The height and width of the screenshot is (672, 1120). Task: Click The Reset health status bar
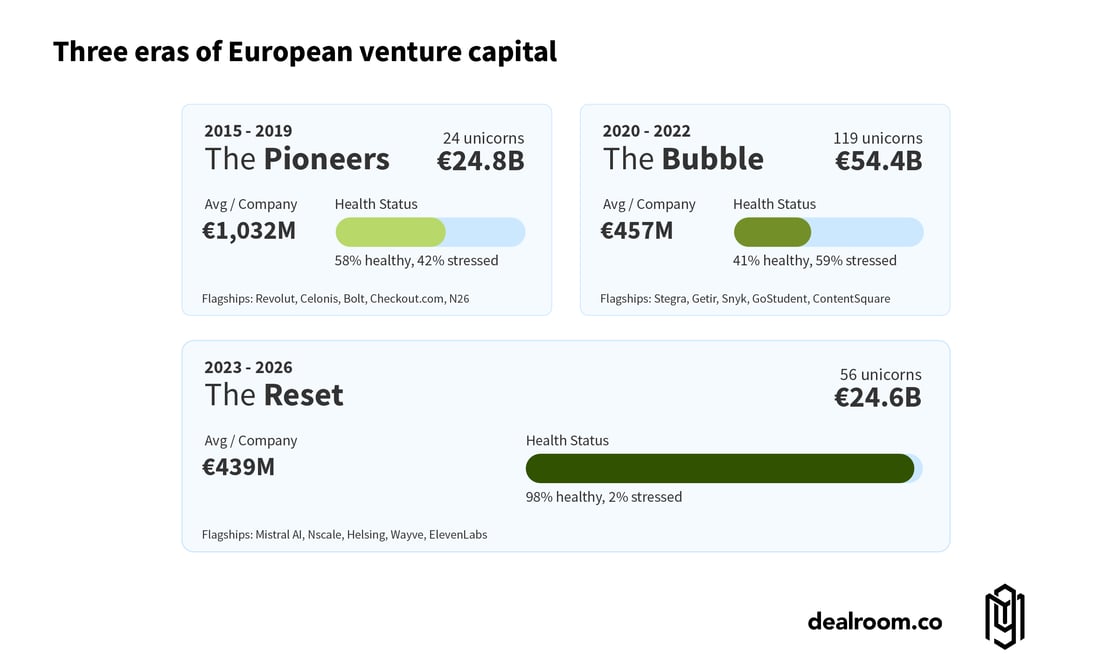click(723, 468)
